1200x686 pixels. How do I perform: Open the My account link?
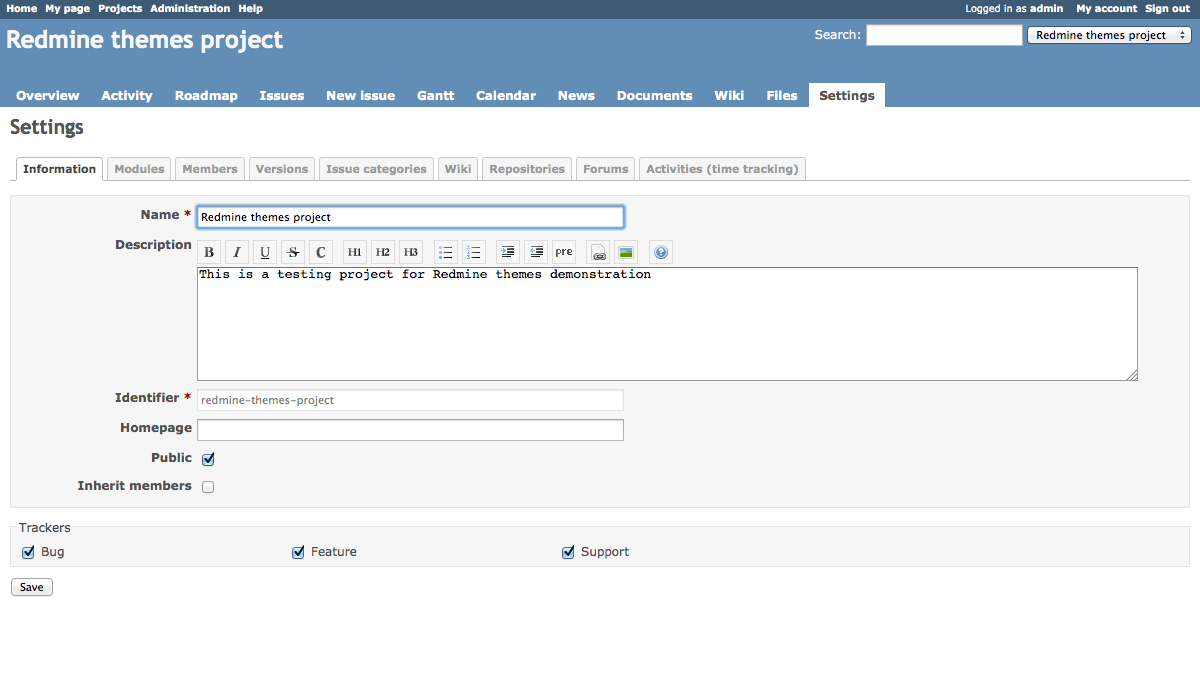click(1107, 8)
